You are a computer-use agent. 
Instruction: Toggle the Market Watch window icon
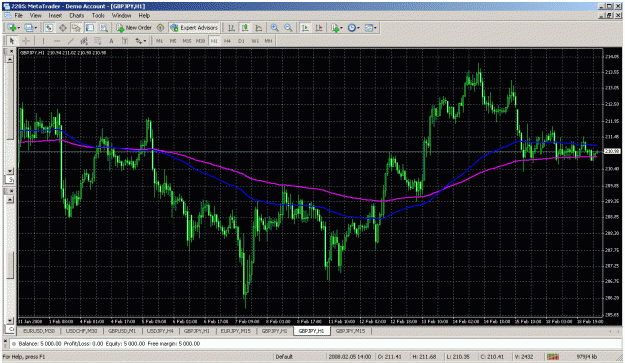pos(49,27)
